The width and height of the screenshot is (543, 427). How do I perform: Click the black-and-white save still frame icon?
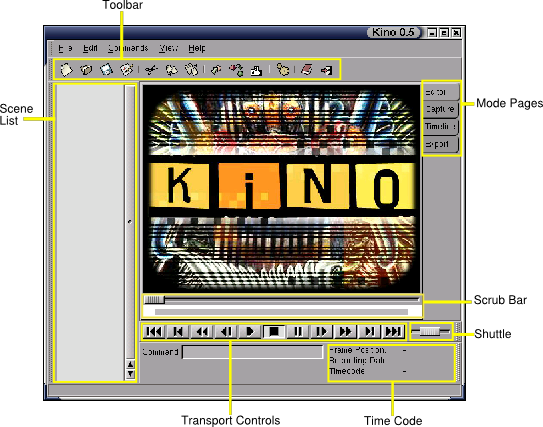[x=256, y=70]
